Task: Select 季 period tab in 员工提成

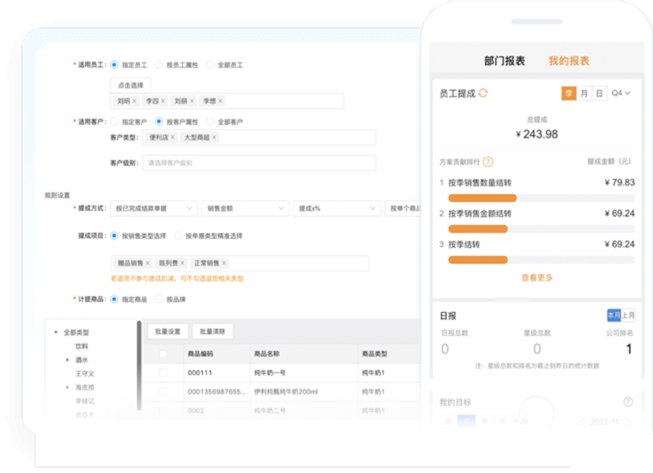Action: point(569,93)
